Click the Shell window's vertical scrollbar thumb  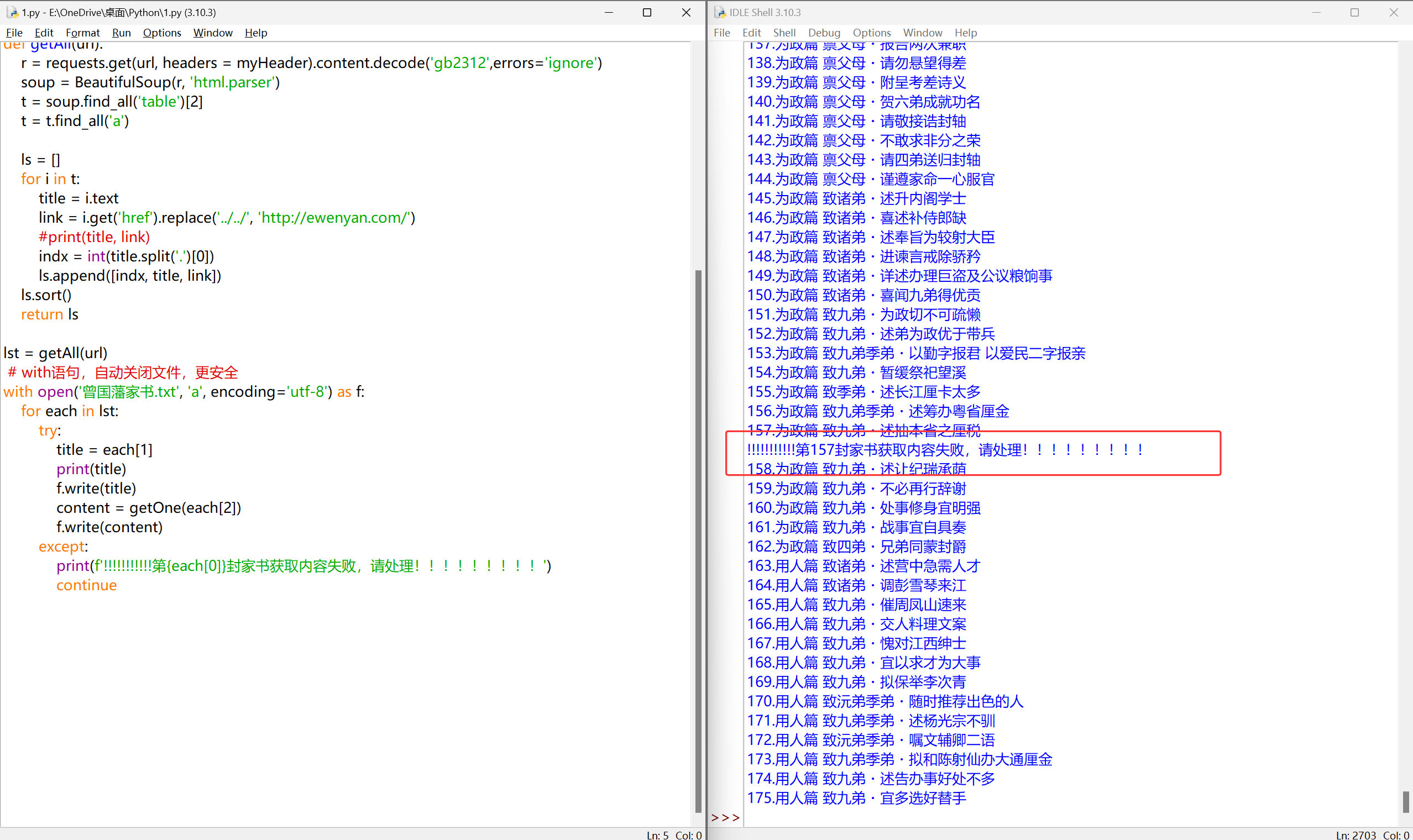click(x=1406, y=801)
